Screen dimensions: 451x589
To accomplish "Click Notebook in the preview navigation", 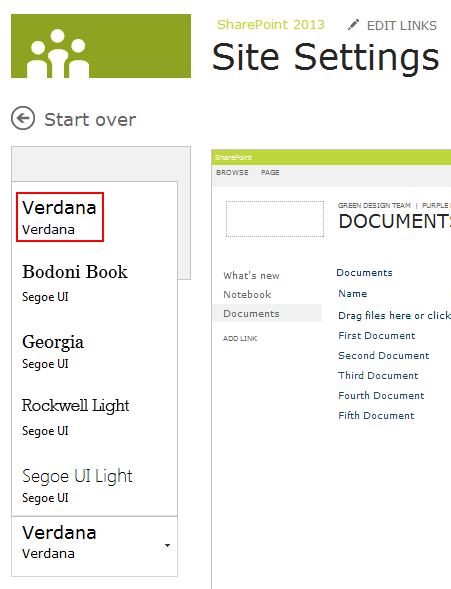I will pos(247,294).
